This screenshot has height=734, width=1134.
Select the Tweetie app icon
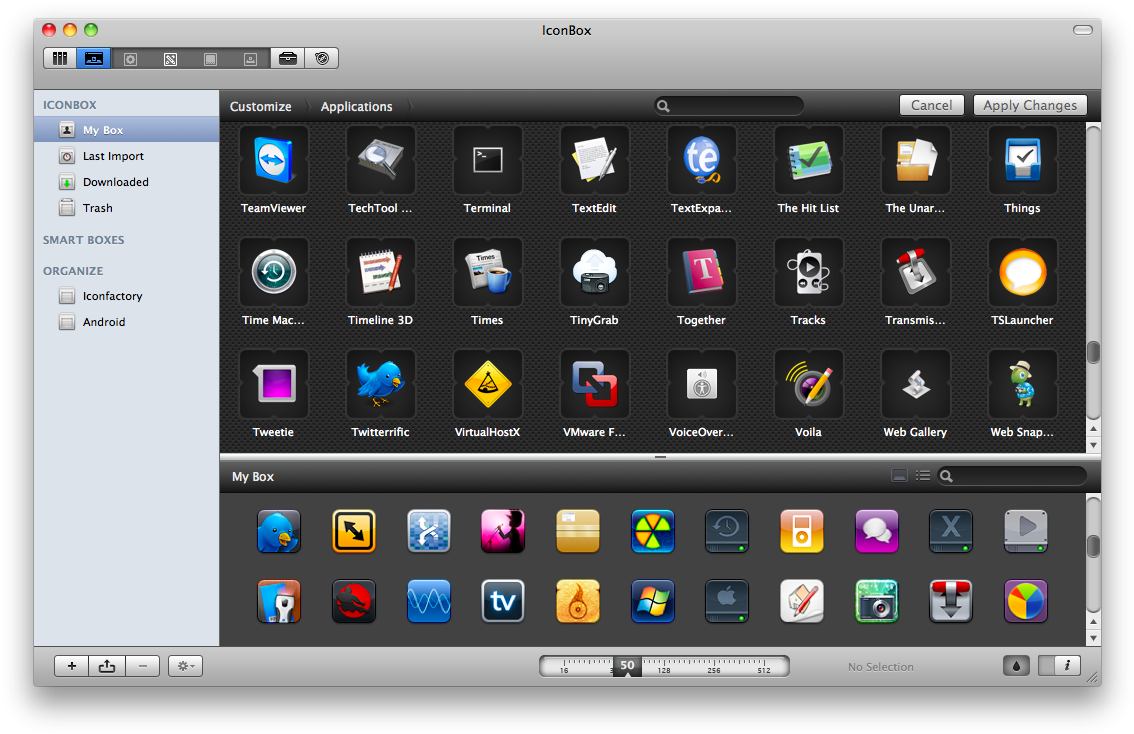(x=273, y=384)
